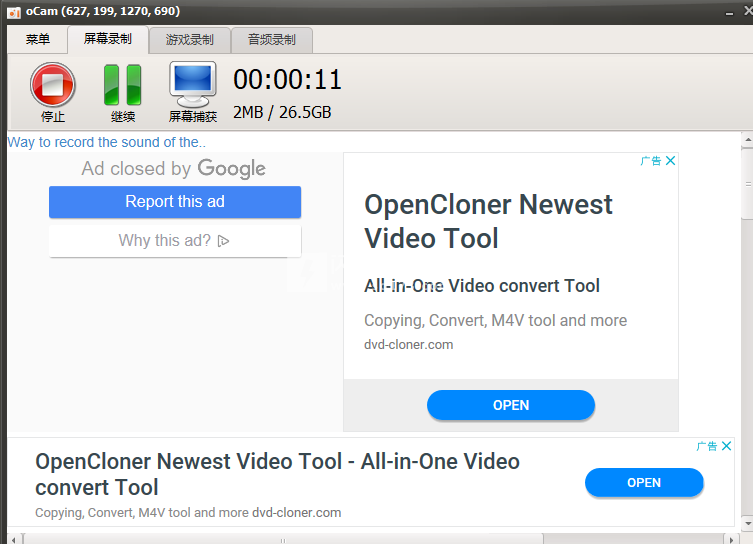Open the 'Way to record the sound' link
Screen dimensions: 753x544
107,142
